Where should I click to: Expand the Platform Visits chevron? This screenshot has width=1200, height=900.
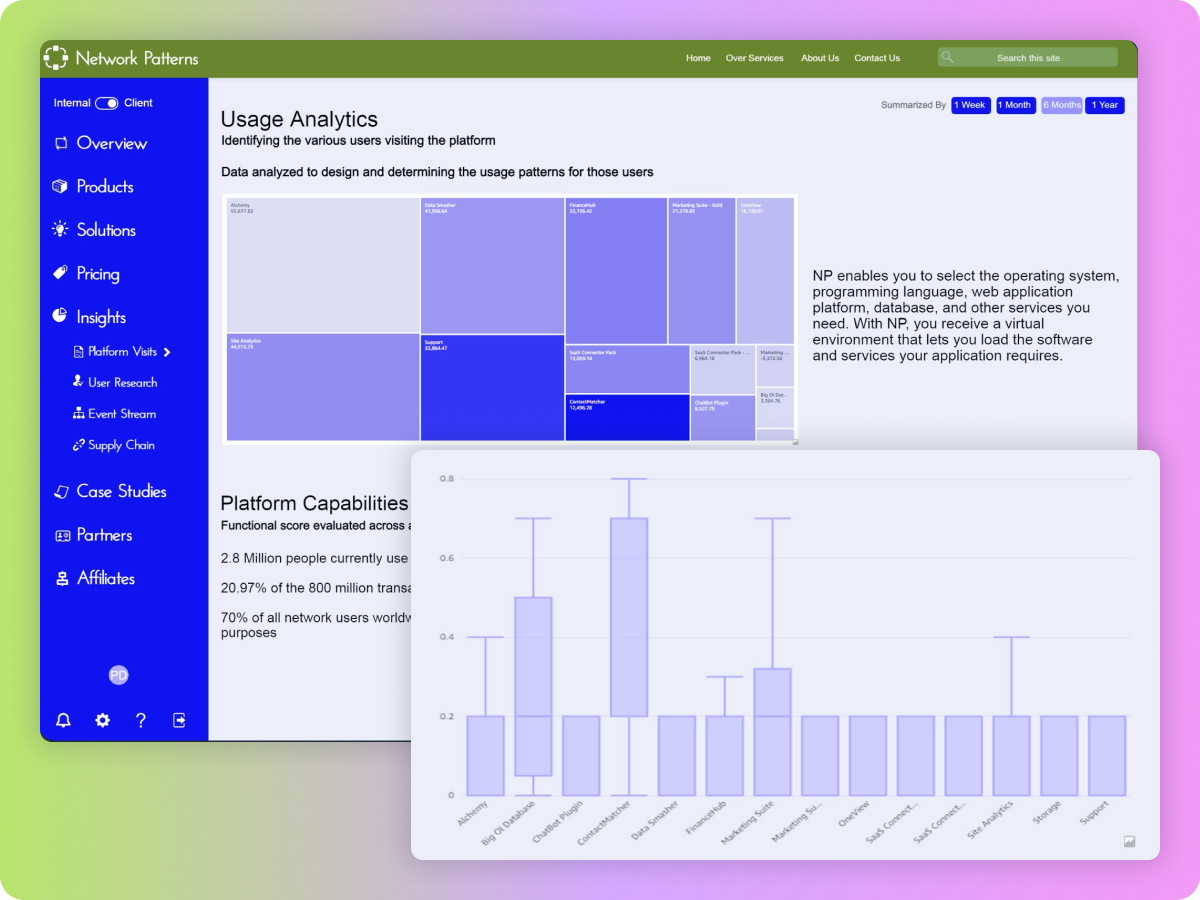click(x=167, y=352)
